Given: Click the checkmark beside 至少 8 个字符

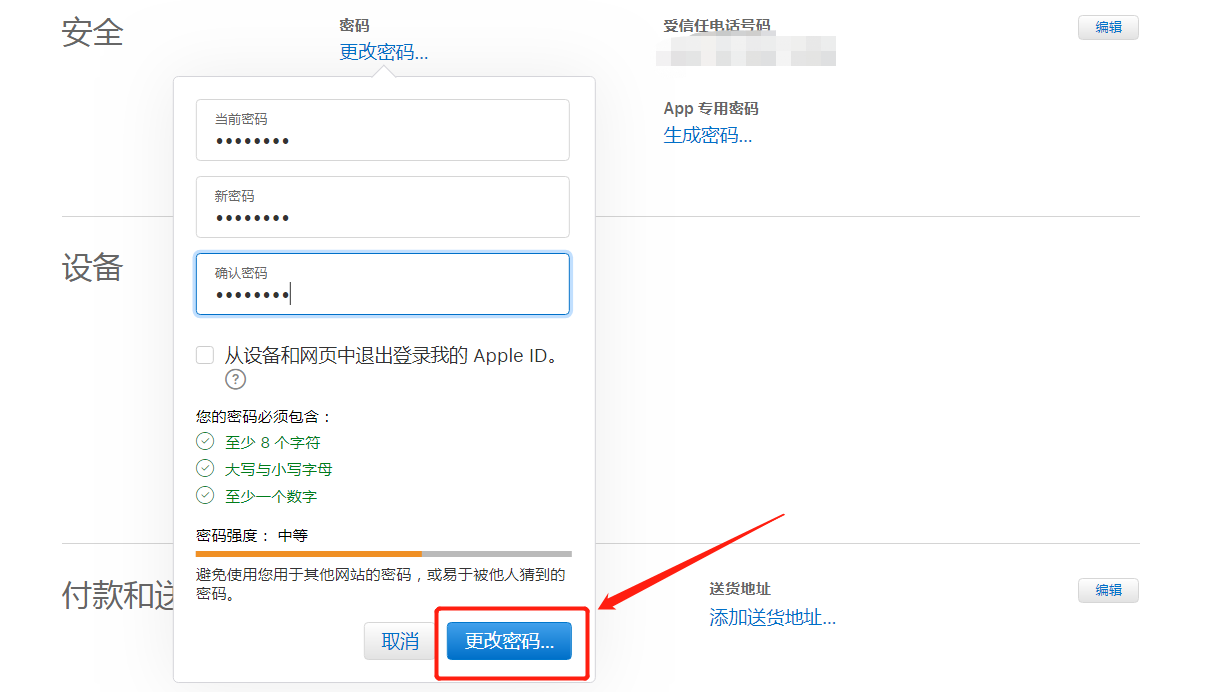Looking at the screenshot, I should pos(205,442).
